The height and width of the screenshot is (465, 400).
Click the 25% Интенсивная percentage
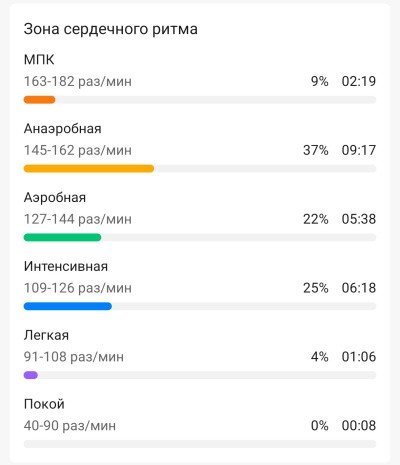tap(316, 288)
